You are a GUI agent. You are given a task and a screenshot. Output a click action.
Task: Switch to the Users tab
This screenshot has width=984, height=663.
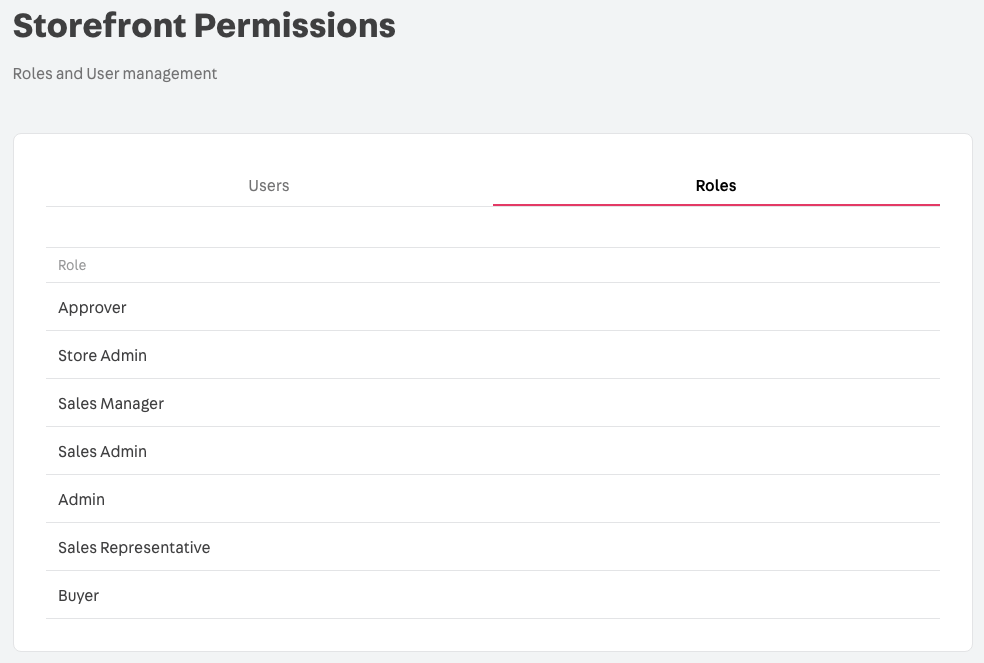(268, 186)
